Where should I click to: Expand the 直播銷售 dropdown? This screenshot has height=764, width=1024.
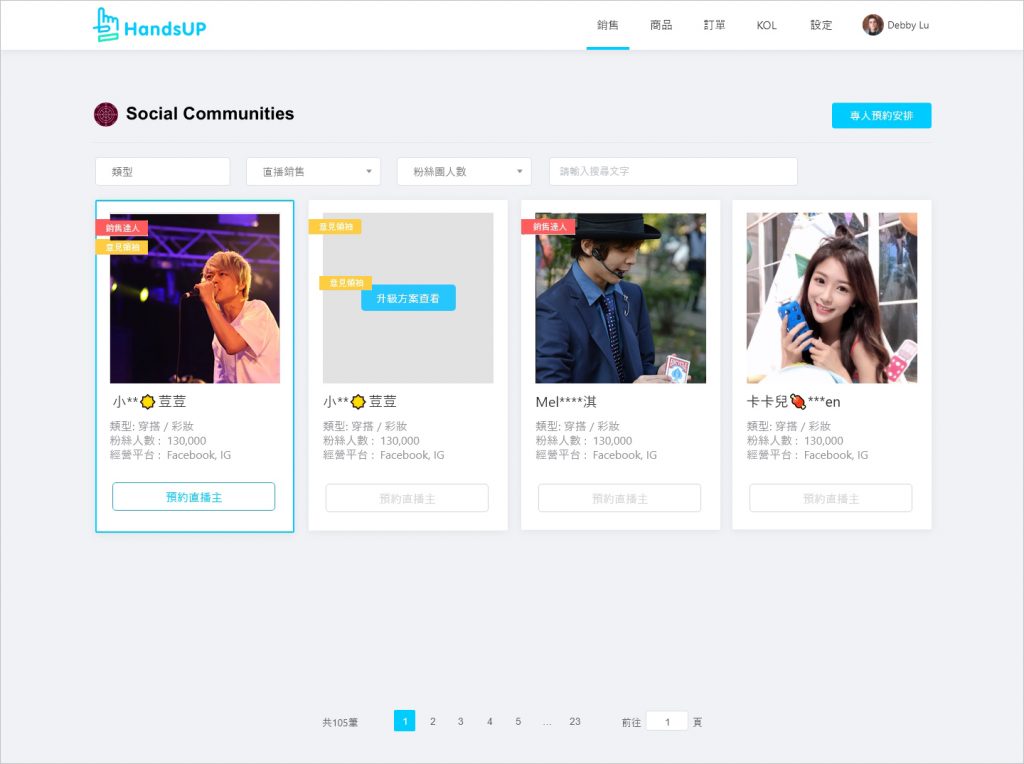click(x=313, y=171)
